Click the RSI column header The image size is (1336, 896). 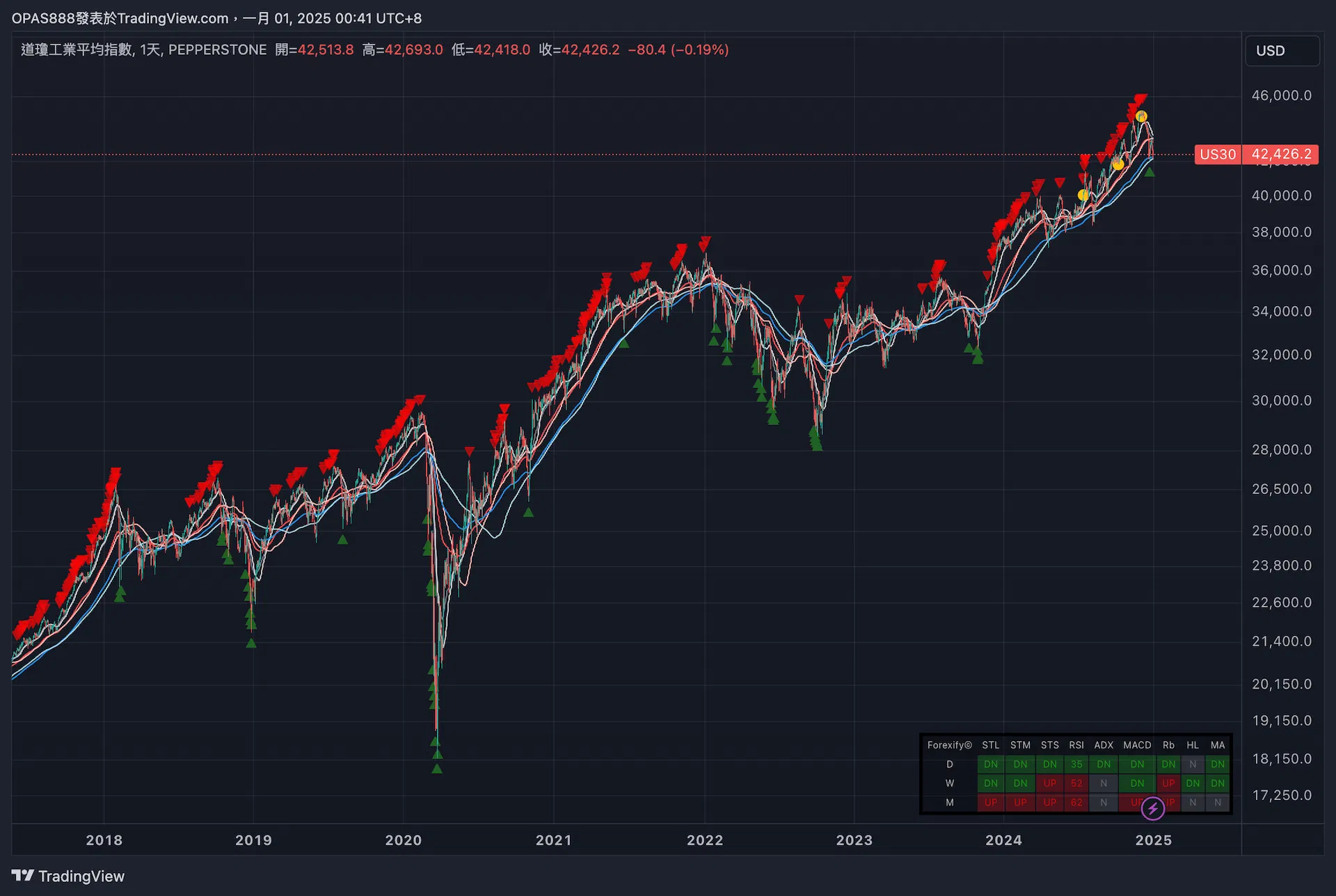click(1076, 745)
